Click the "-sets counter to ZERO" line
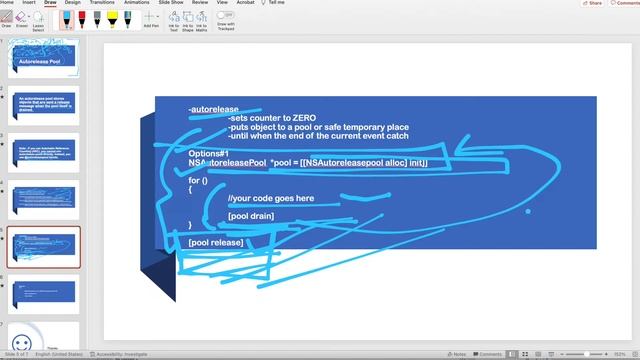Screen dimensions: 640x360 [272, 118]
